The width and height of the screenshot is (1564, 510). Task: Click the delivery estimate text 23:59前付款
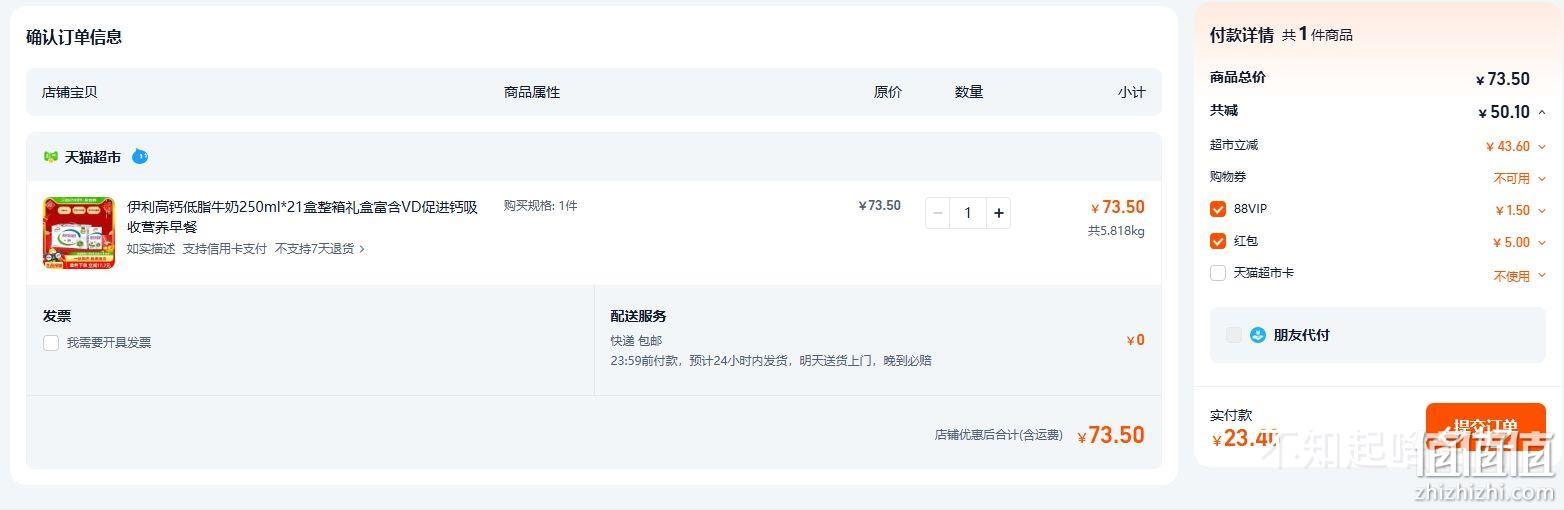click(771, 361)
